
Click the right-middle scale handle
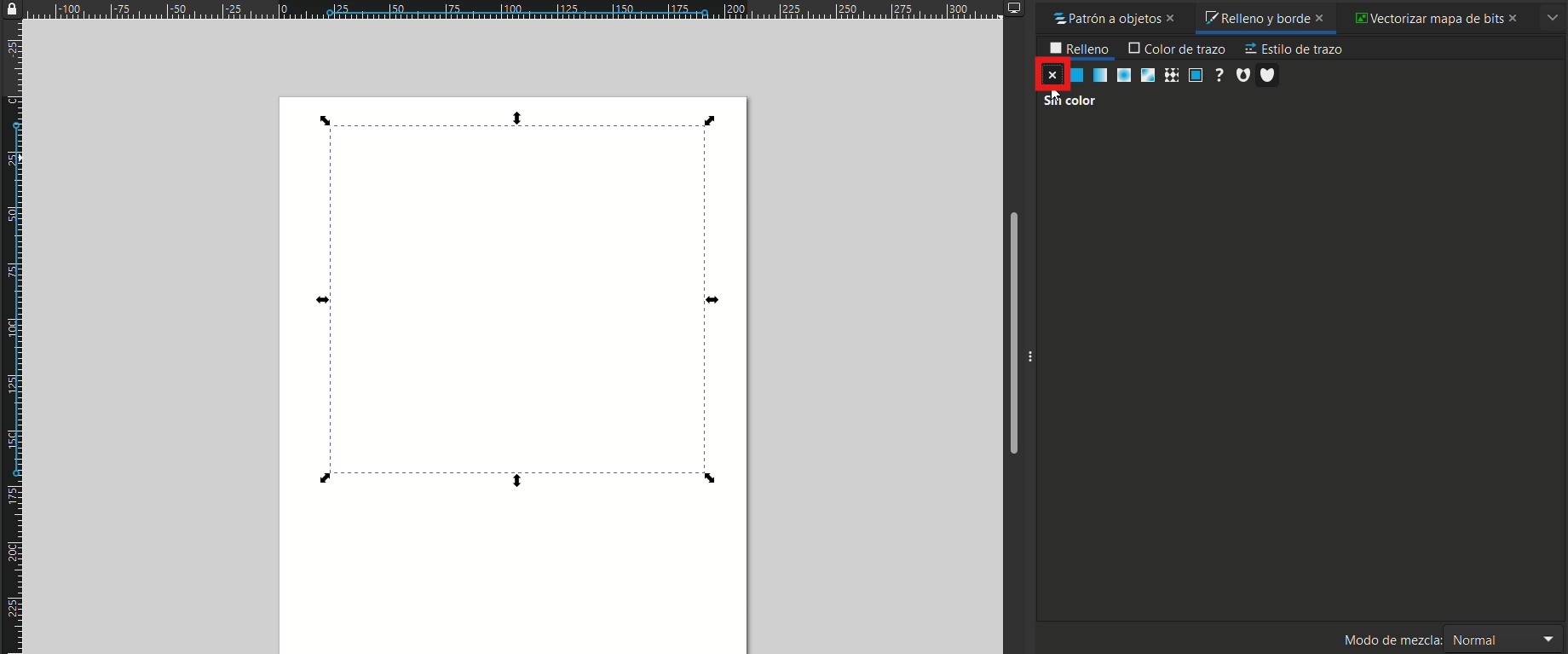tap(712, 300)
